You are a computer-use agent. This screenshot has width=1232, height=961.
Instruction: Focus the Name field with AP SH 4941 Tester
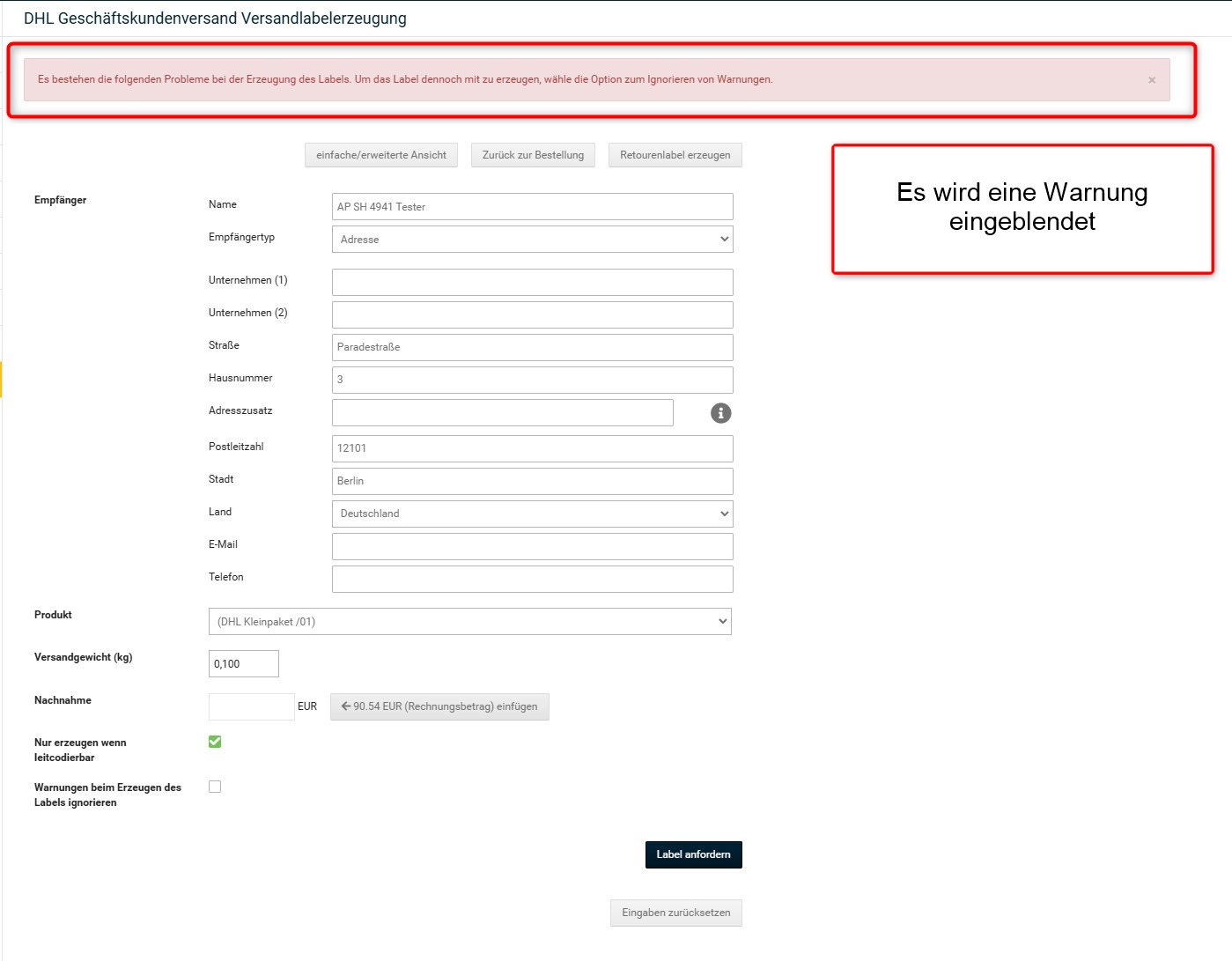532,207
